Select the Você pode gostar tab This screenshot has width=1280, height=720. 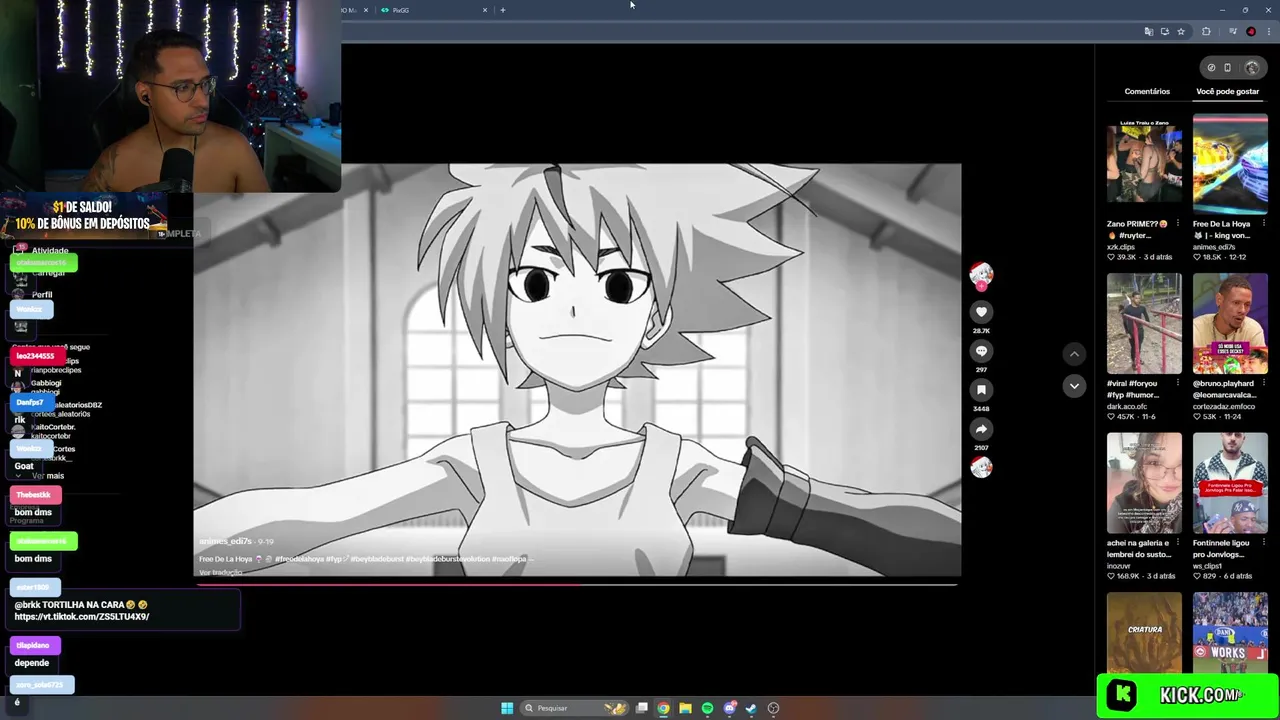tap(1227, 91)
